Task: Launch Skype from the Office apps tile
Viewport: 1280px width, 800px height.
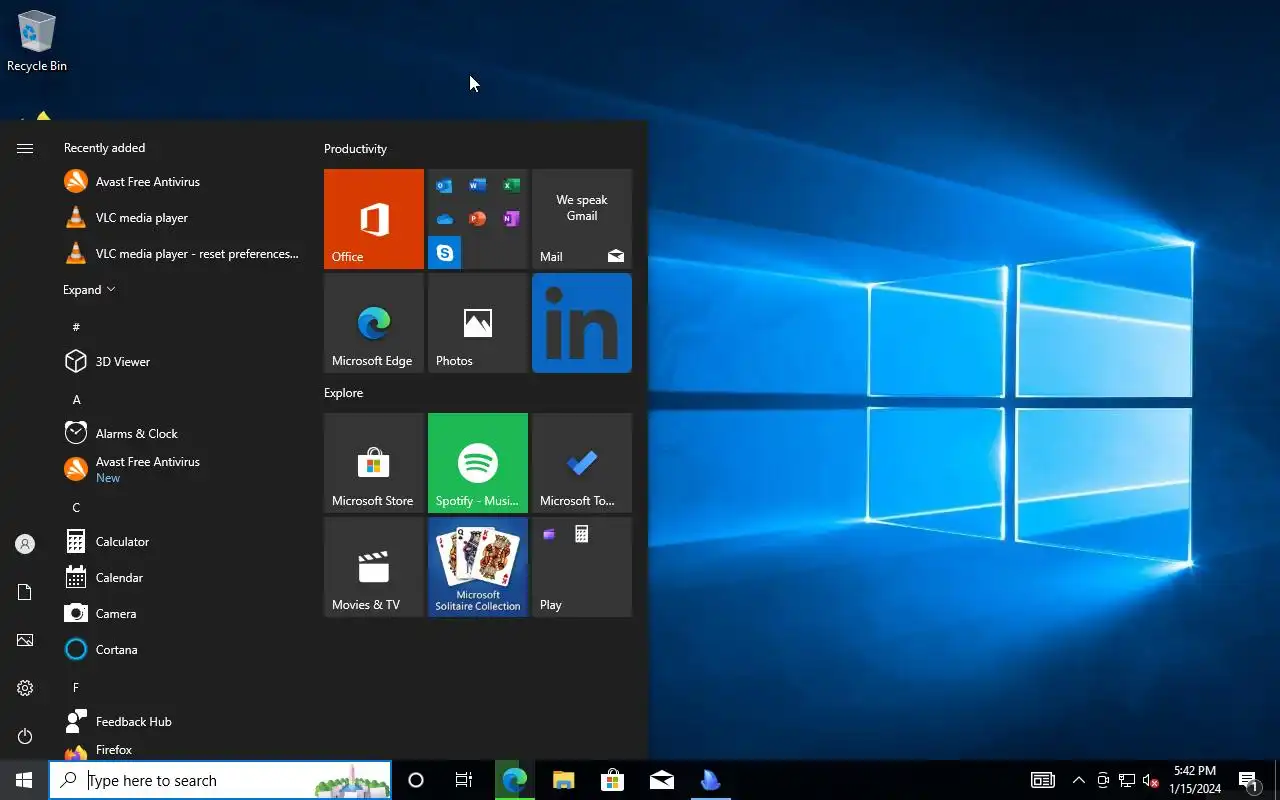Action: [x=444, y=253]
